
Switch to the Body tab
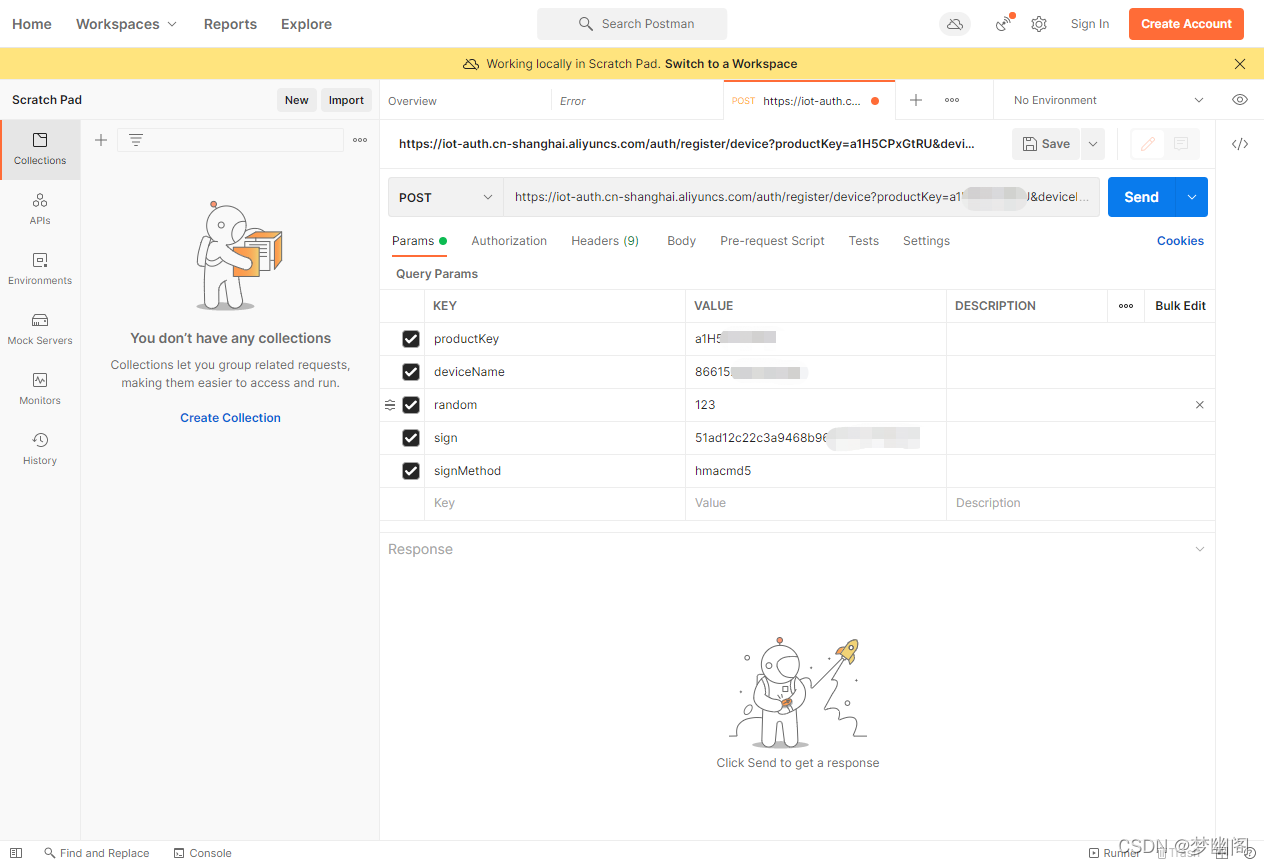(681, 241)
